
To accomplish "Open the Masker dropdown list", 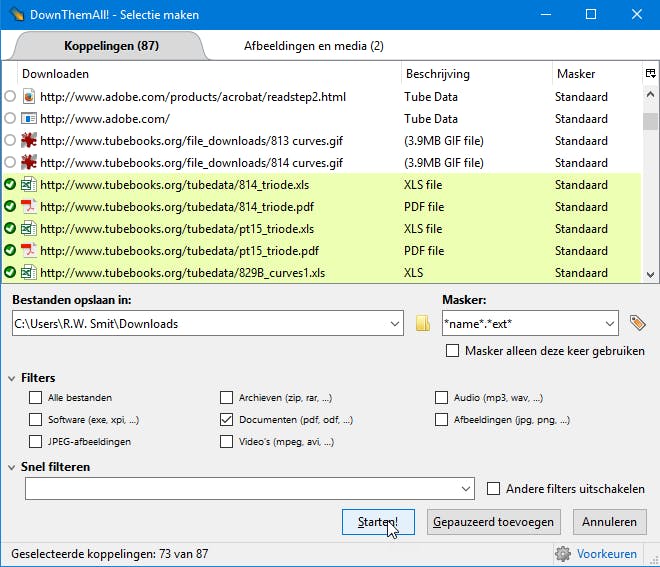I will [610, 323].
